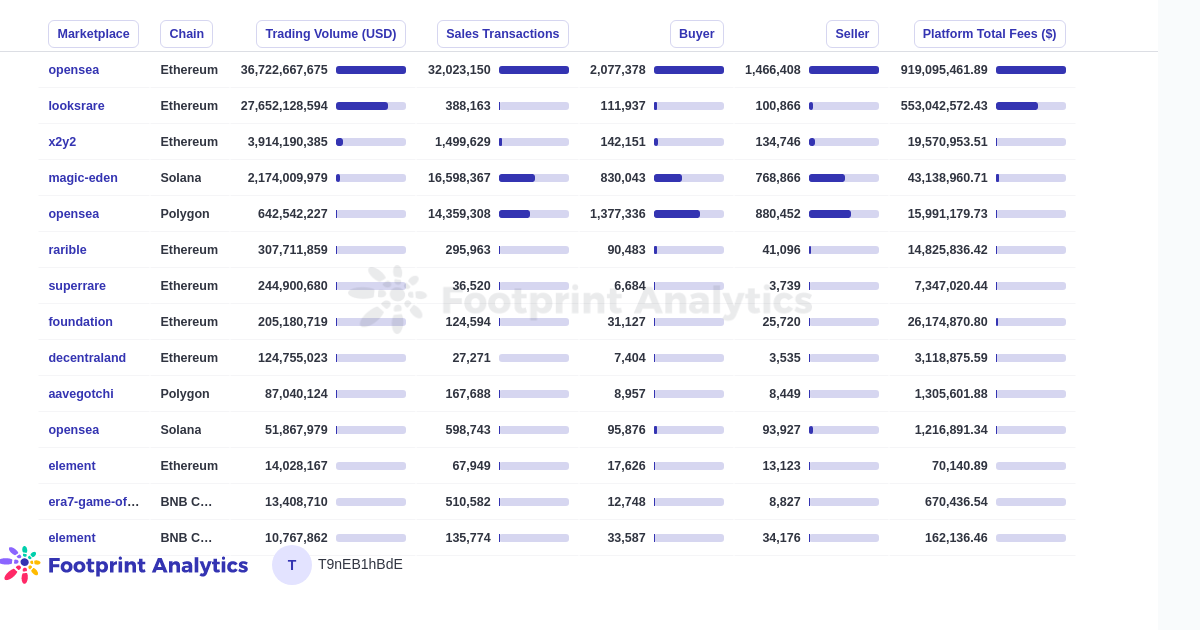
Task: Sort by Trading Volume (USD) header
Action: tap(331, 34)
